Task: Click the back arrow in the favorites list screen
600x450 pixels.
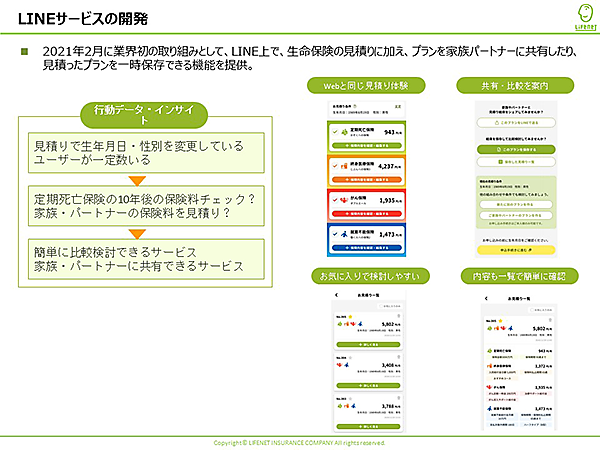Action: [337, 295]
